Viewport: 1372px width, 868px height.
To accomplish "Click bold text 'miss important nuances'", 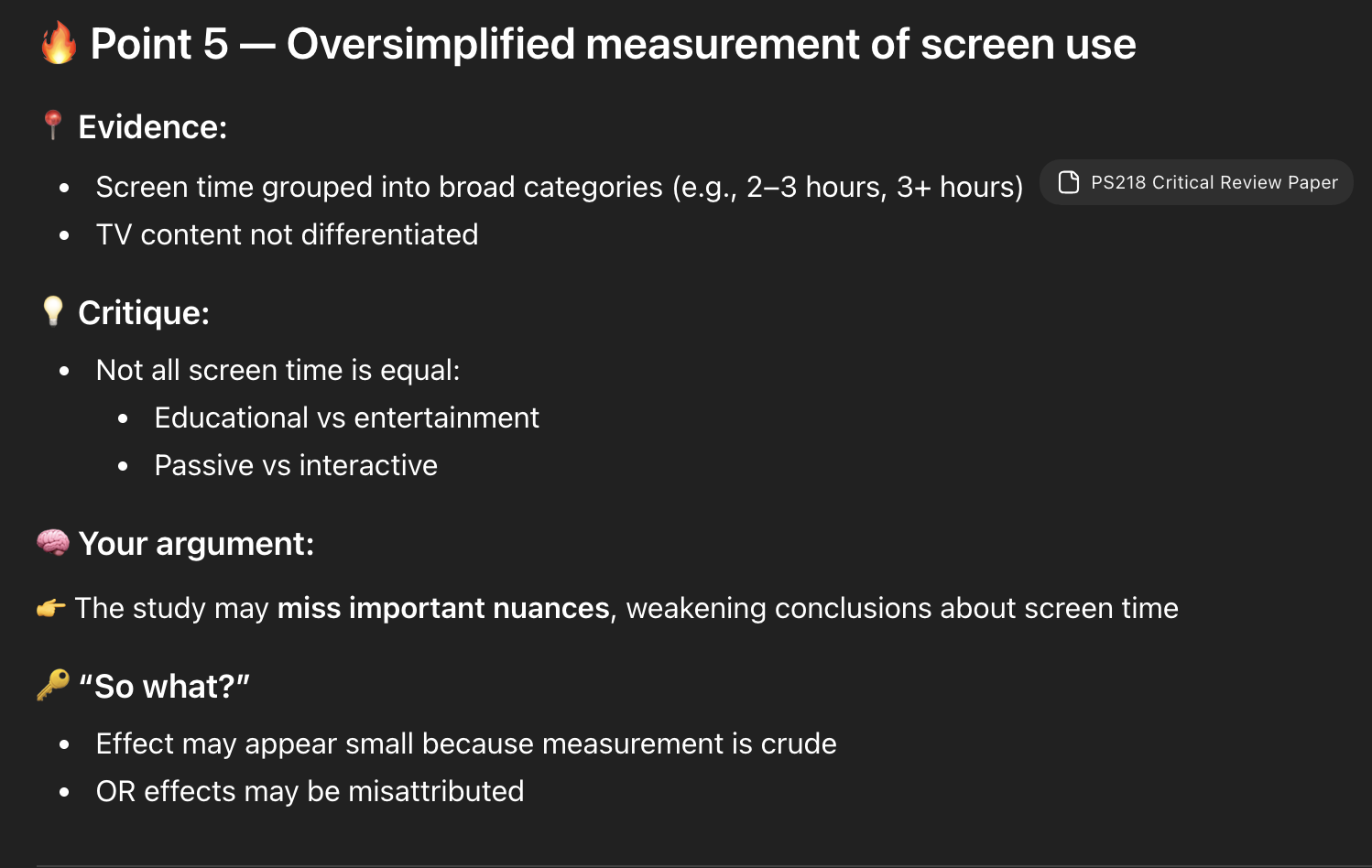I will click(443, 608).
